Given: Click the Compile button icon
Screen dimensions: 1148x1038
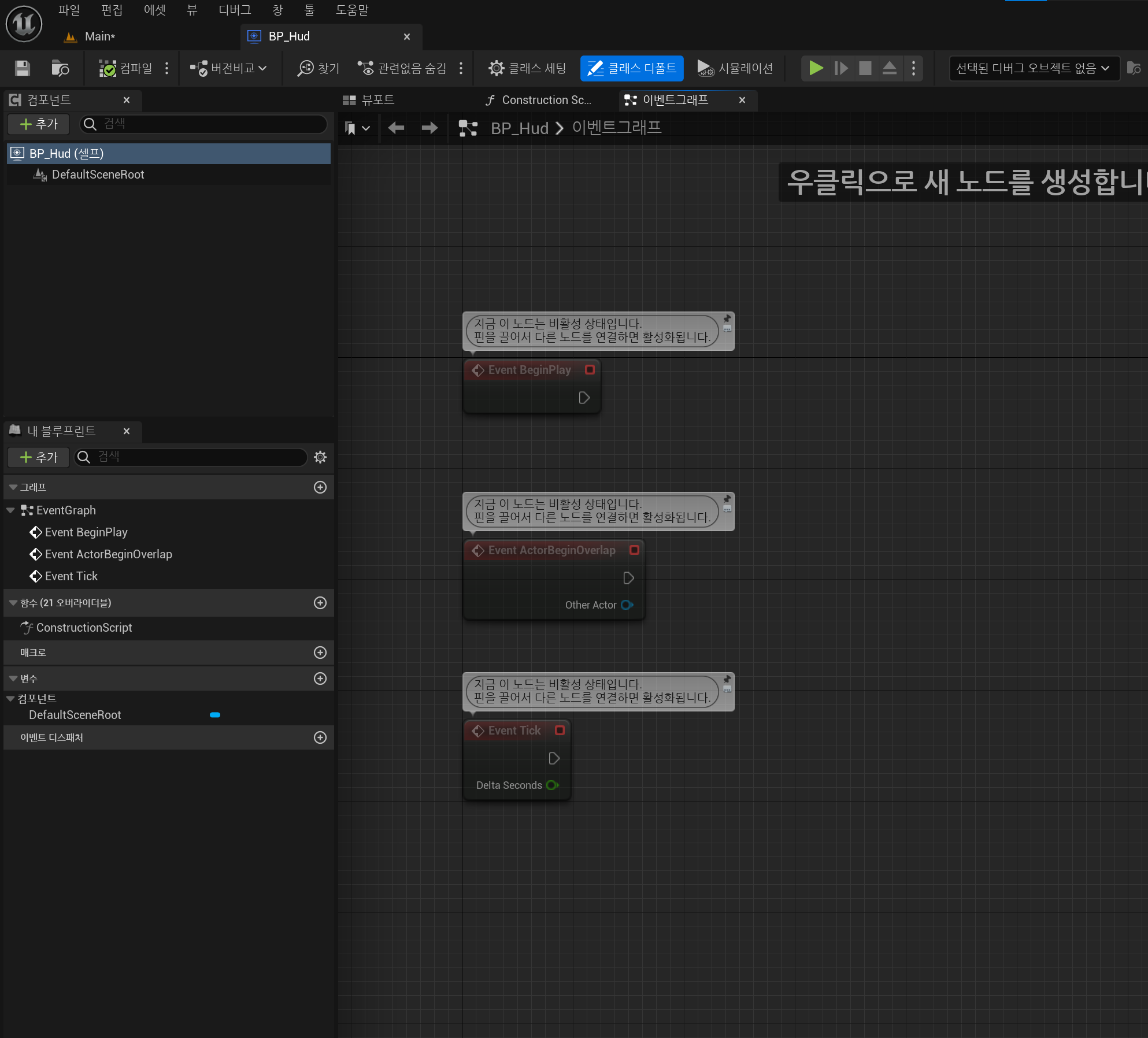Looking at the screenshot, I should pos(108,68).
